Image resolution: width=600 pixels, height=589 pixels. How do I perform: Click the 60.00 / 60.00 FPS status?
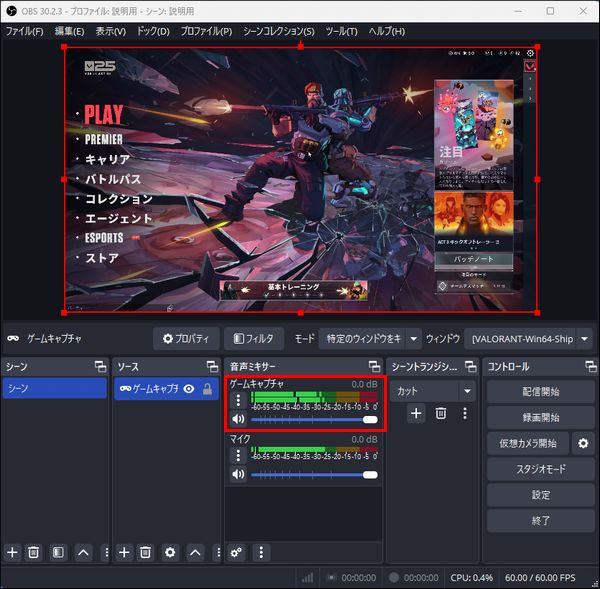tap(540, 578)
